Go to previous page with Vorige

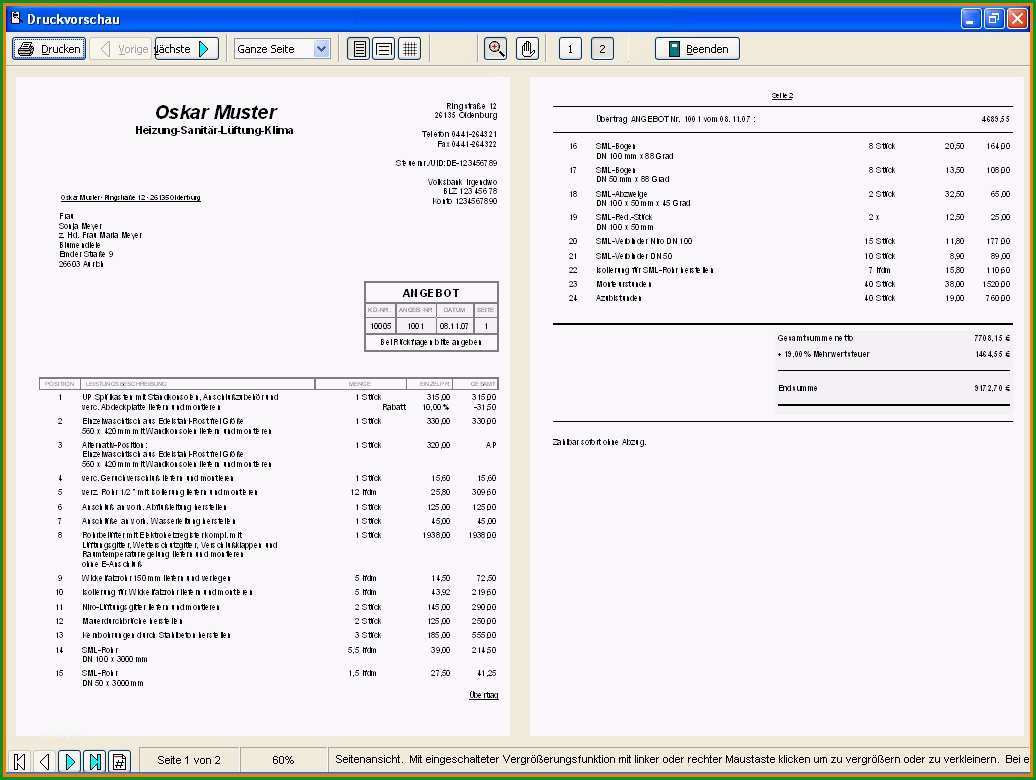(x=123, y=49)
